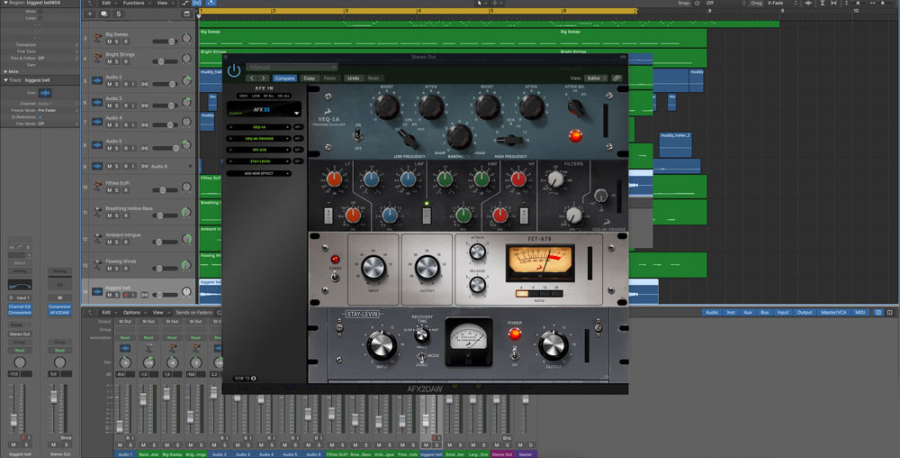Image resolution: width=900 pixels, height=458 pixels.
Task: Click the plugin link chain icon
Action: coord(616,78)
